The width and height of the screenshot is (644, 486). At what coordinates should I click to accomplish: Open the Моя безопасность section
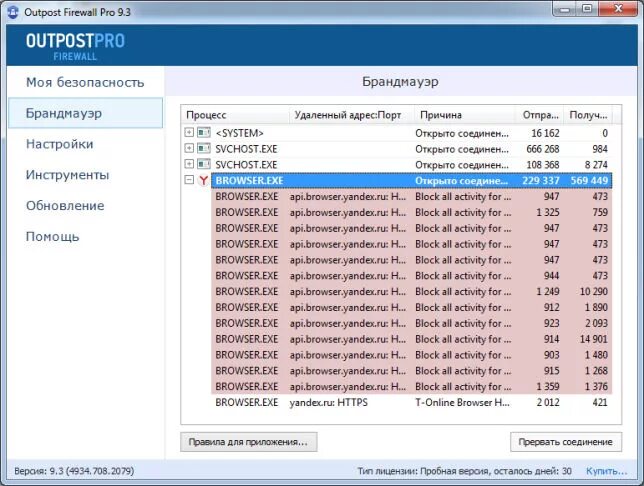[x=85, y=82]
